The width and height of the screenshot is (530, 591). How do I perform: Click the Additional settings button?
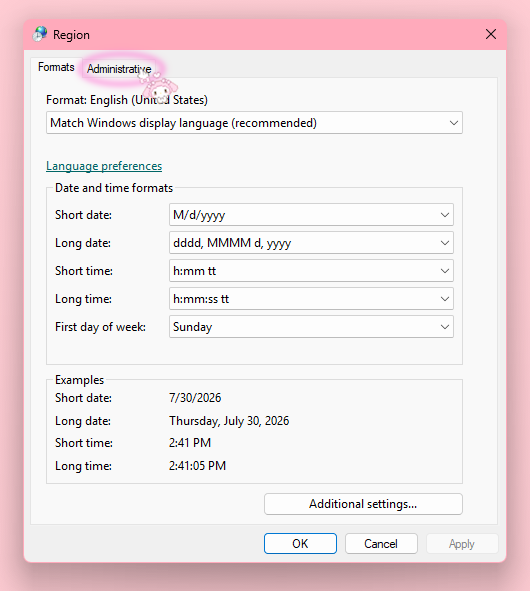tap(363, 504)
